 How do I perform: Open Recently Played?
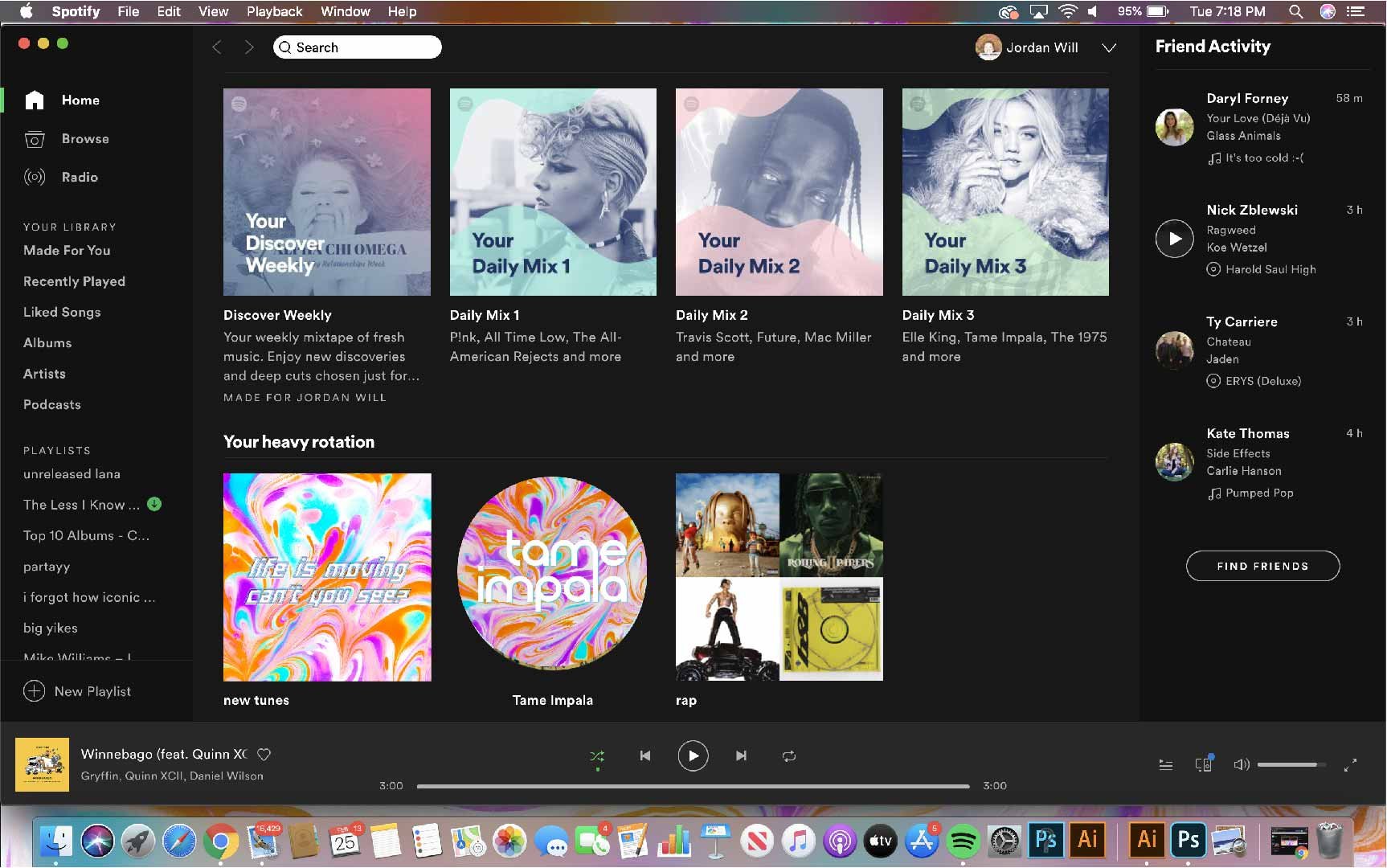(74, 281)
